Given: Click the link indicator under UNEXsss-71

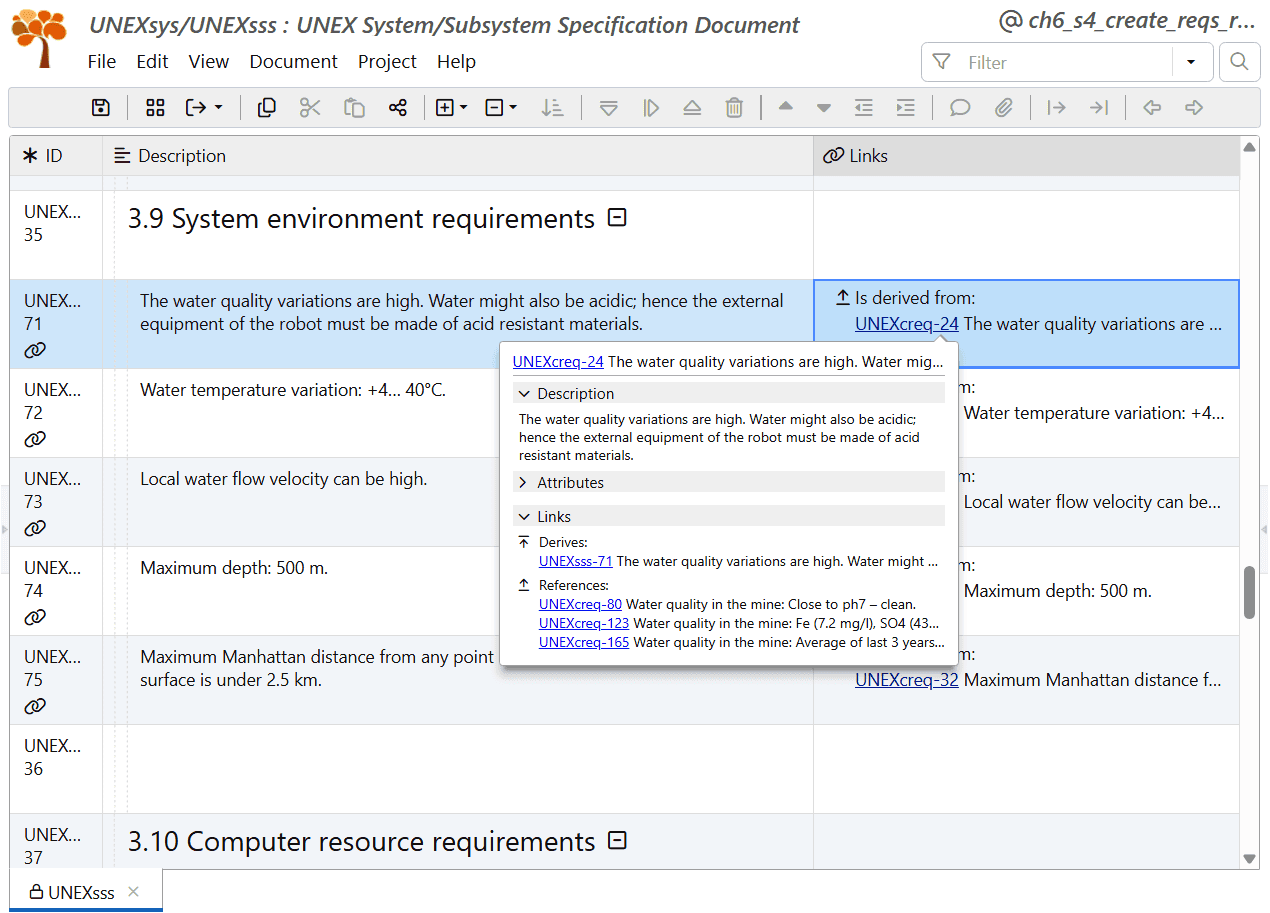Looking at the screenshot, I should click(35, 350).
